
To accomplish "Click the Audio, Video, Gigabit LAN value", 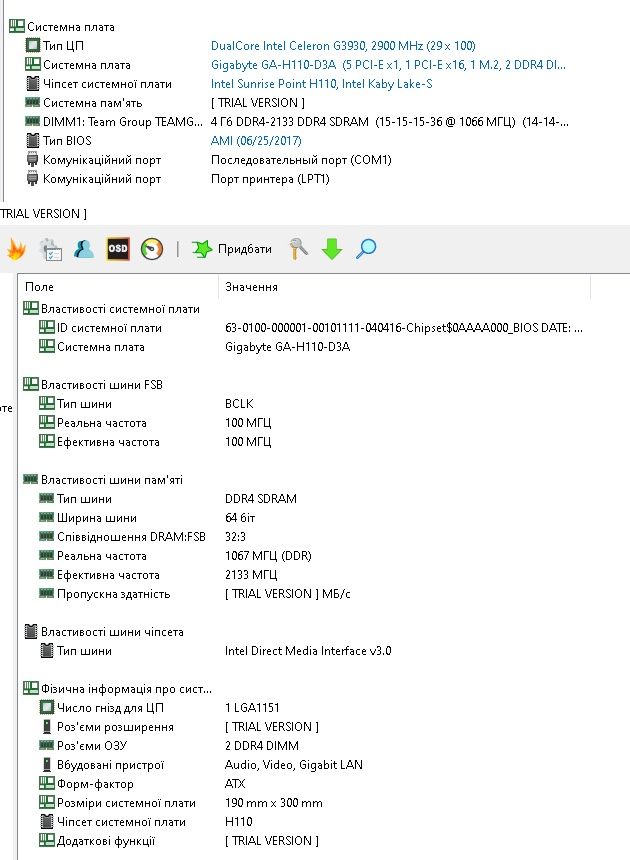I will pyautogui.click(x=293, y=765).
